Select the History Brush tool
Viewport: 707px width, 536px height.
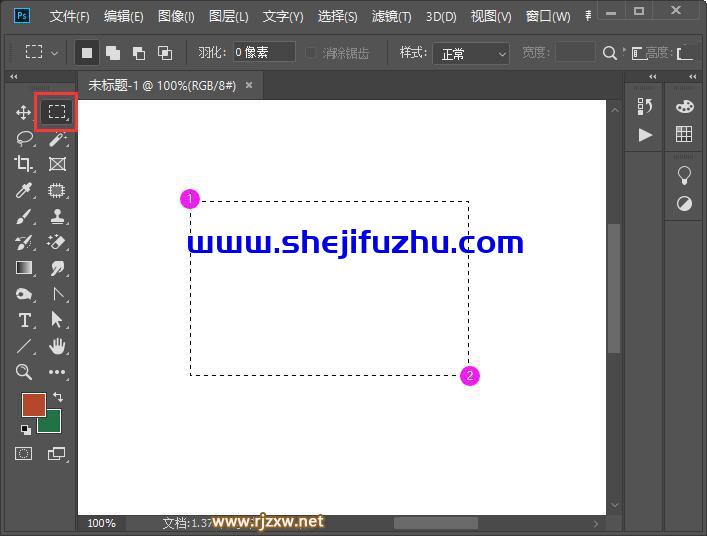click(24, 243)
